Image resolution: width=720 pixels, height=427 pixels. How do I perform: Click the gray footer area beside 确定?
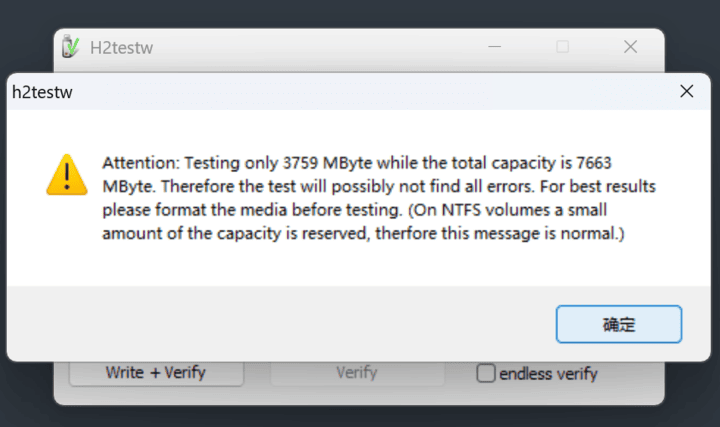[276, 324]
